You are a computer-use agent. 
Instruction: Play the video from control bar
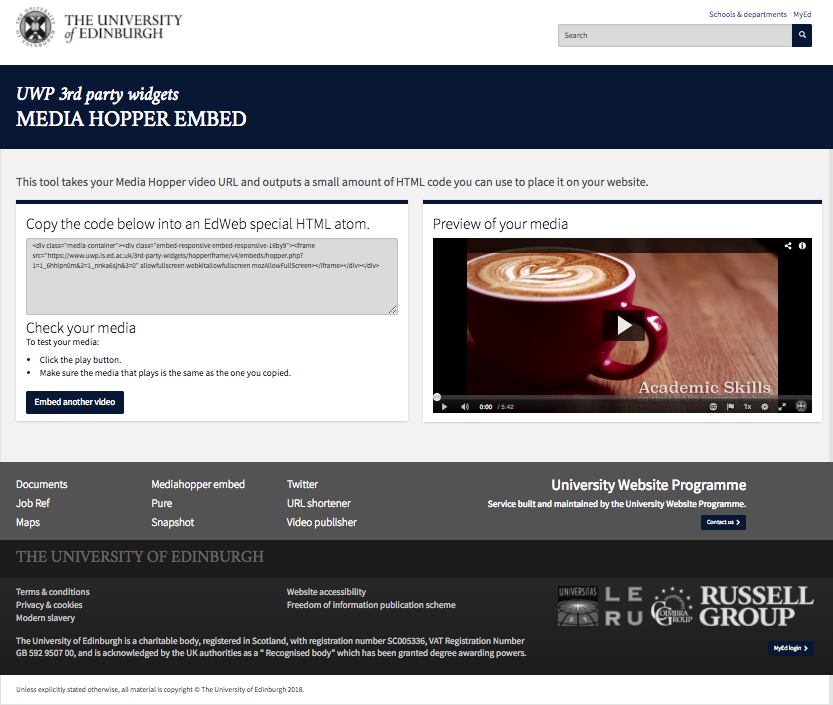(445, 407)
